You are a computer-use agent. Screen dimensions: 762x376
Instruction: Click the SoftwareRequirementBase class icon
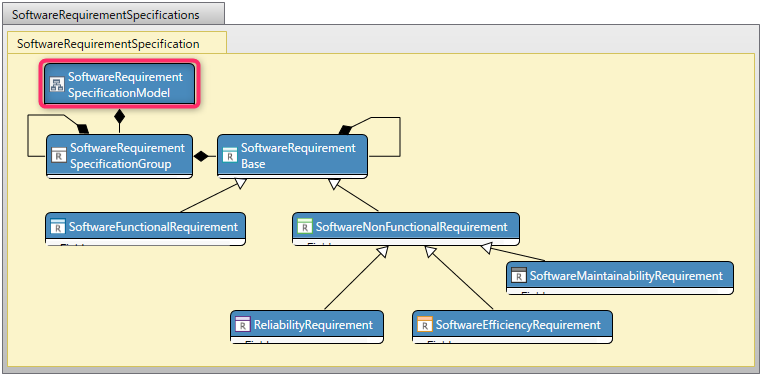(229, 155)
